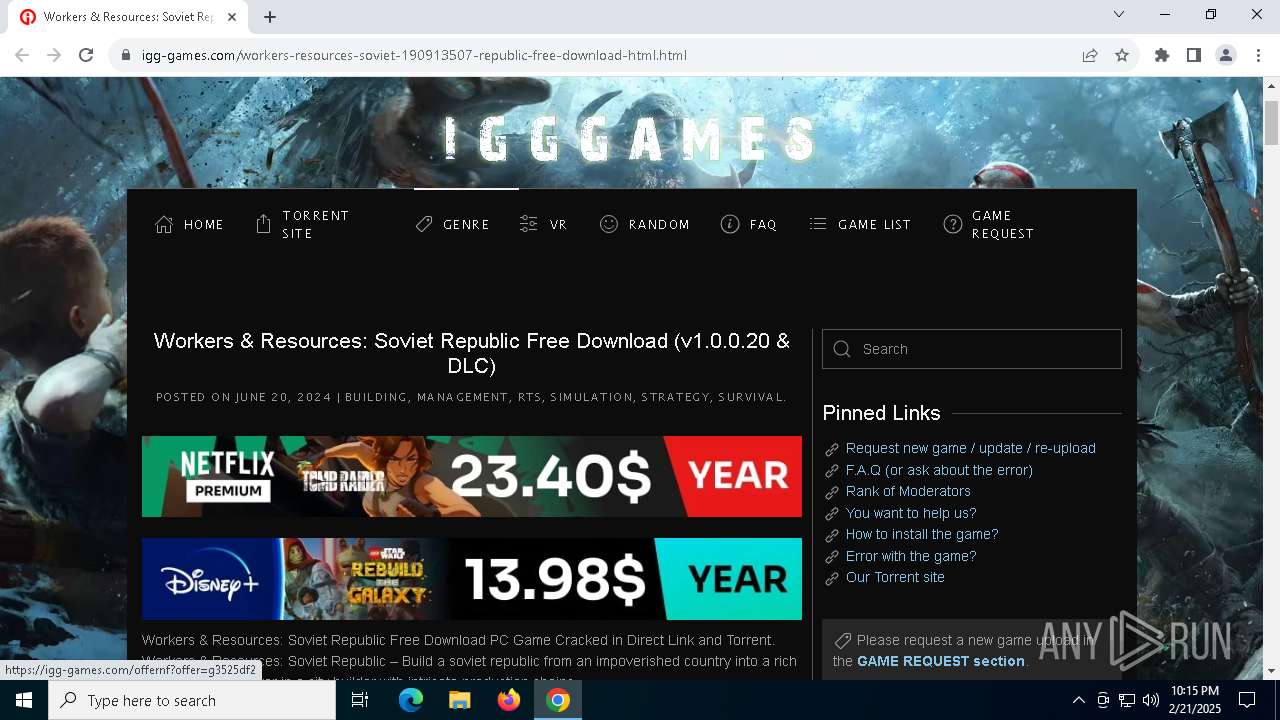This screenshot has height=720, width=1280.
Task: Click the Netflix Premium banner ad
Action: (472, 476)
